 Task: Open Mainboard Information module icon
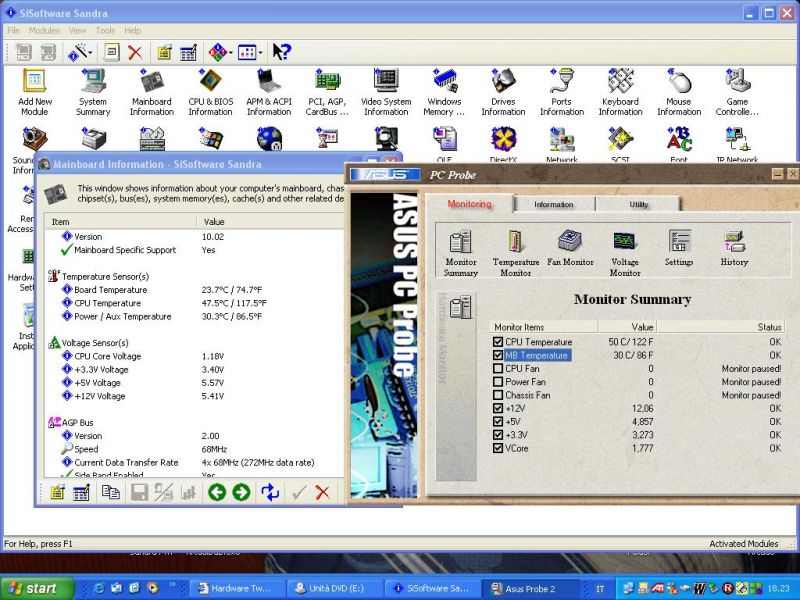coord(152,92)
